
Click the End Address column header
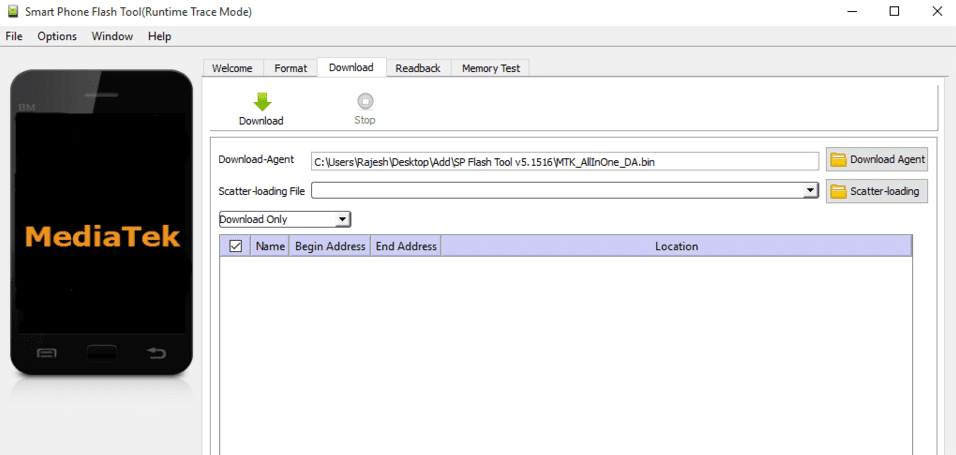pyautogui.click(x=406, y=246)
